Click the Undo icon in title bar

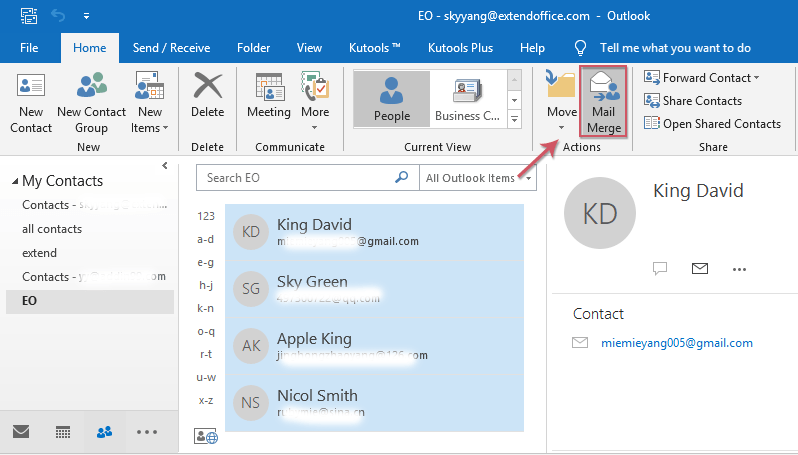coord(58,16)
